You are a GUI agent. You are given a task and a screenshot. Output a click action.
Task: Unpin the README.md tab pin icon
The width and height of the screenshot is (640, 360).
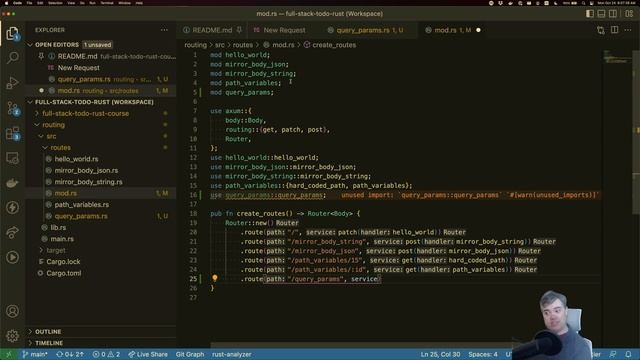(239, 30)
